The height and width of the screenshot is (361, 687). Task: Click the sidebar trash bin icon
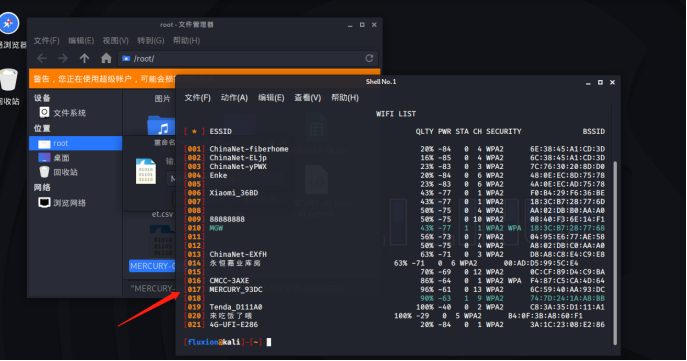44,172
